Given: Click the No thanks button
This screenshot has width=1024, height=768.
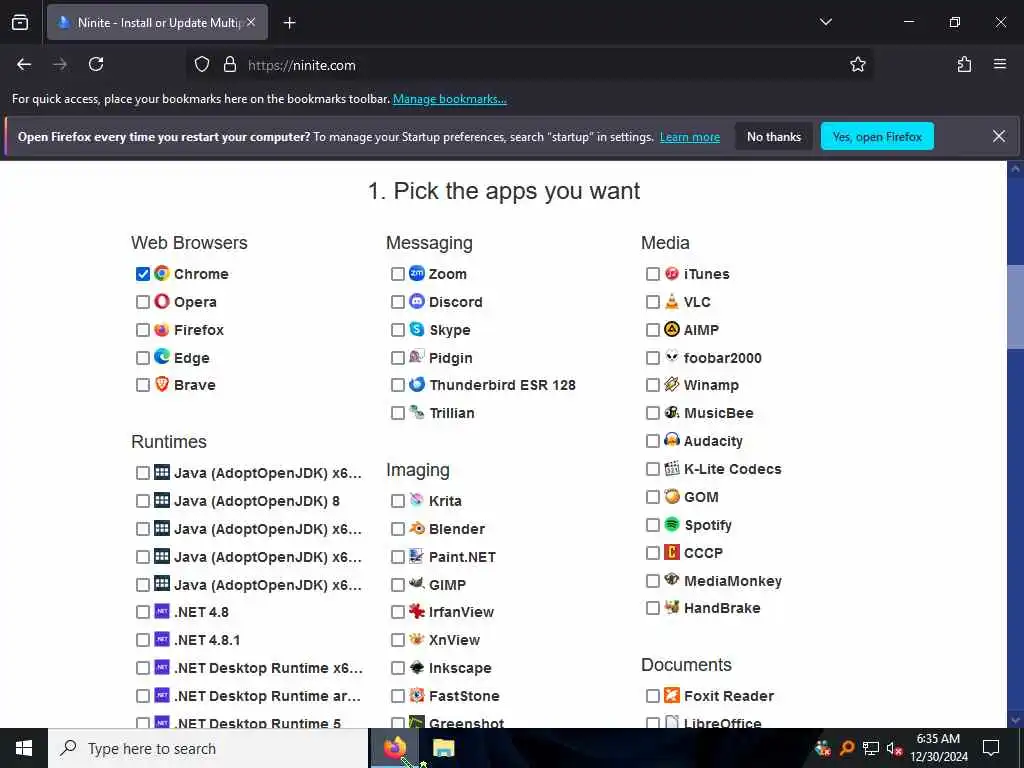Looking at the screenshot, I should (774, 136).
